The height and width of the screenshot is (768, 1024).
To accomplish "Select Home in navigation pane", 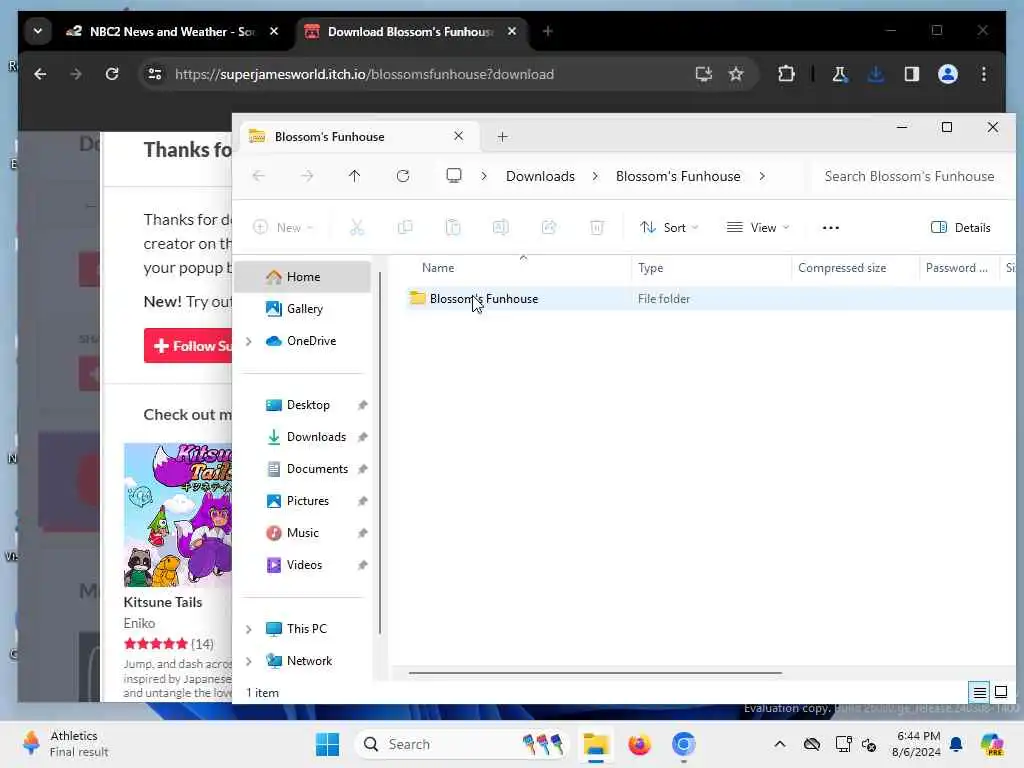I will (302, 277).
